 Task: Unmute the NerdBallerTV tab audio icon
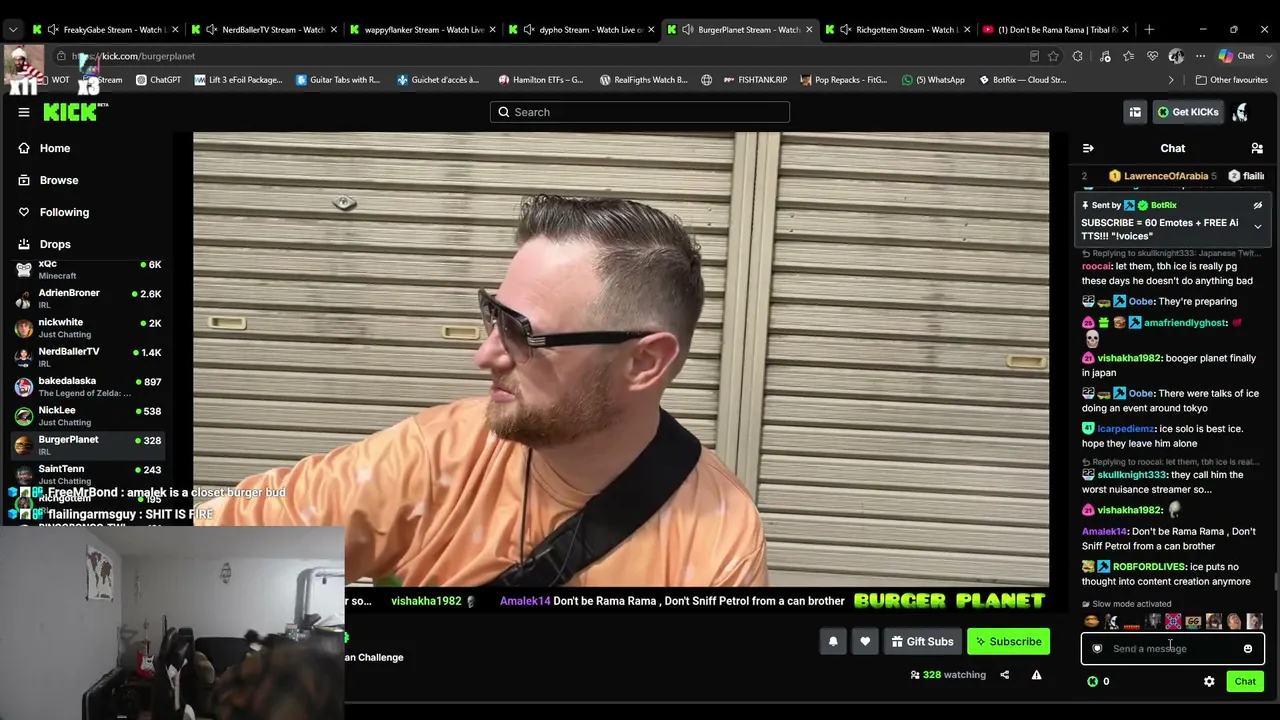coord(212,30)
